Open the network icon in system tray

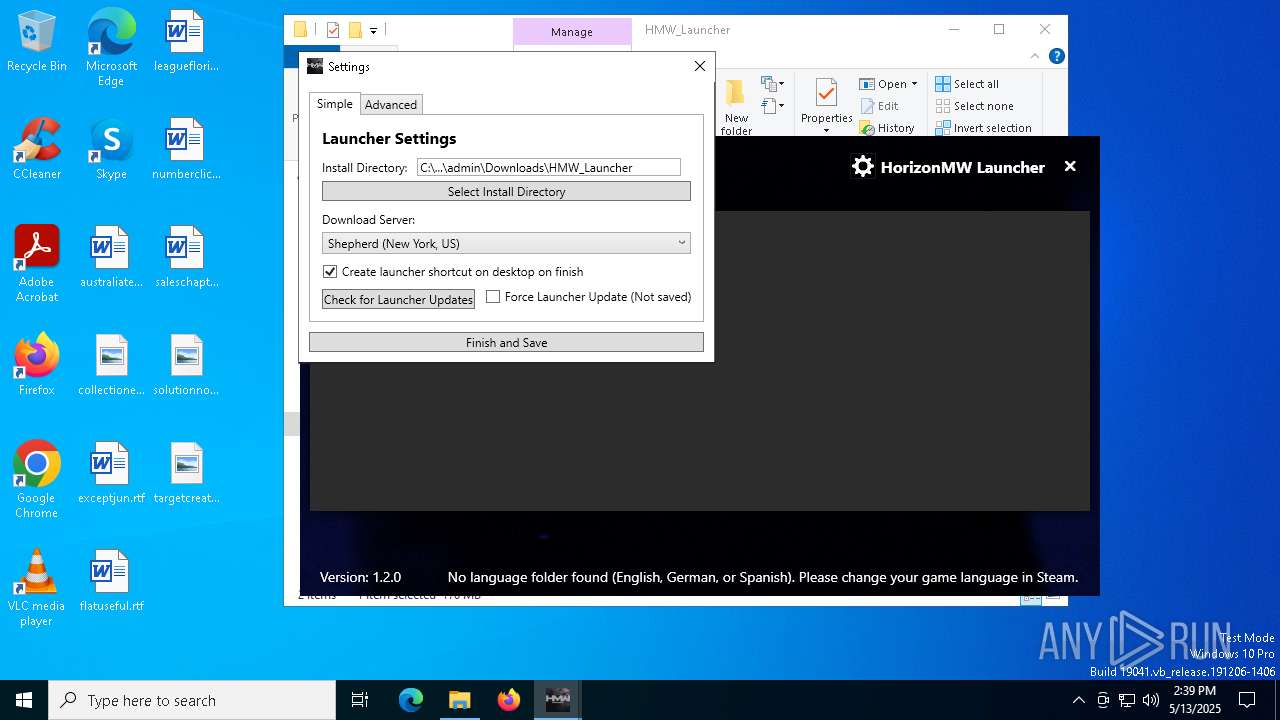click(x=1127, y=700)
